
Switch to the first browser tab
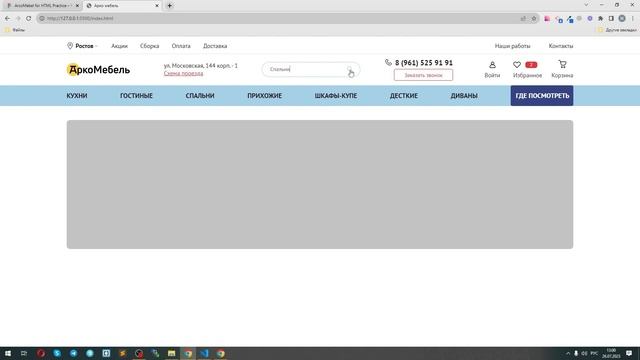[41, 6]
